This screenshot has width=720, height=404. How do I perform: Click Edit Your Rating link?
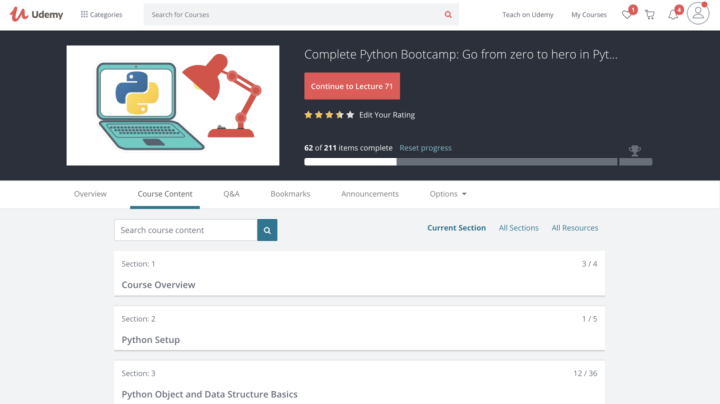(x=387, y=115)
